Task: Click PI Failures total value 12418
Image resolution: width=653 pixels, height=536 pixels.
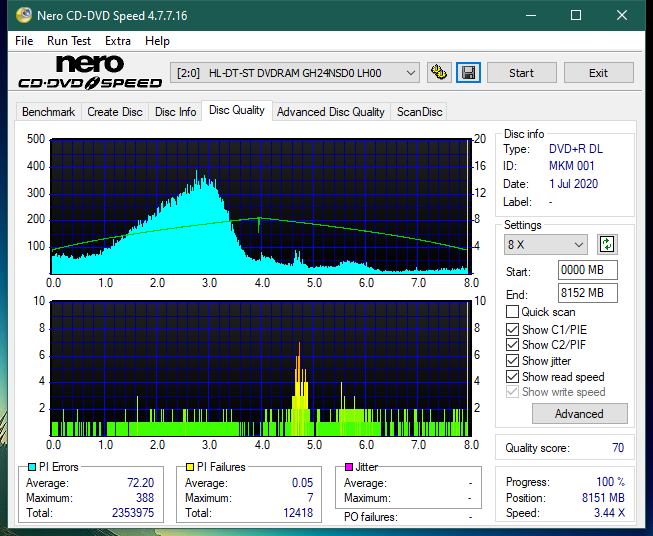Action: [298, 513]
